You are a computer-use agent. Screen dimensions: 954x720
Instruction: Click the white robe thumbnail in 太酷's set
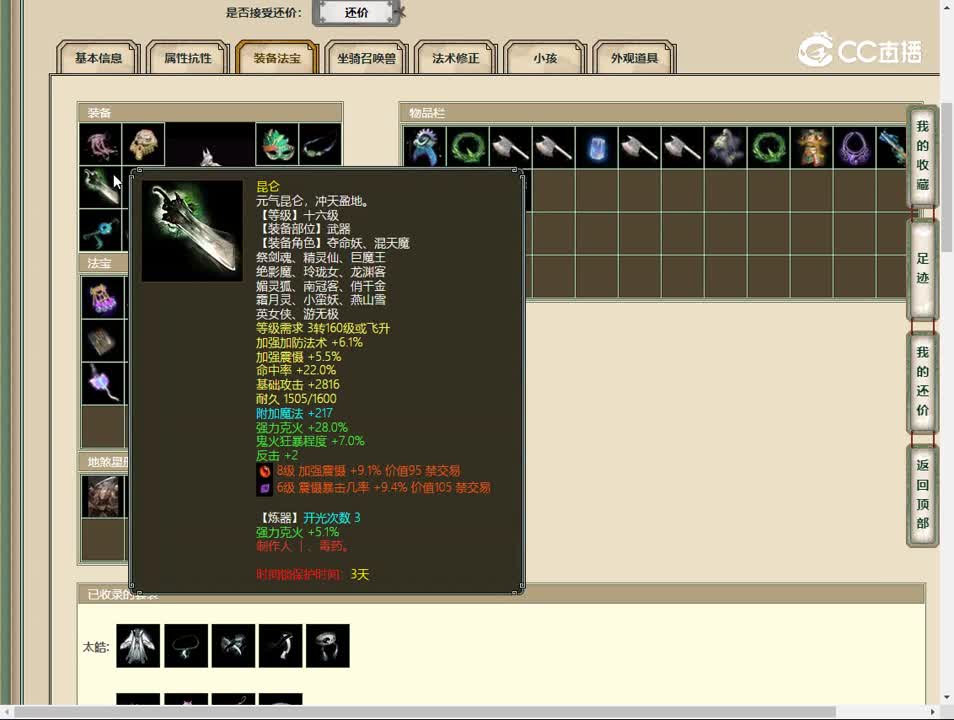pyautogui.click(x=137, y=645)
